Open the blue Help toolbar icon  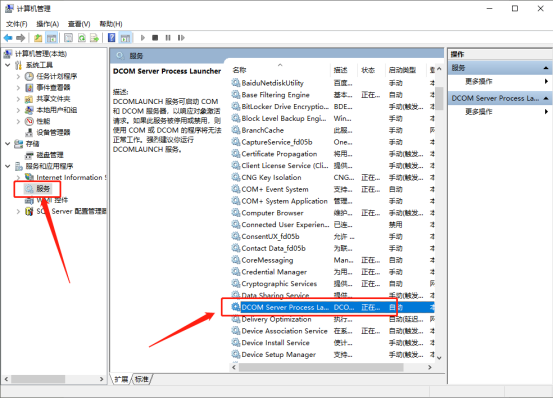[x=111, y=38]
